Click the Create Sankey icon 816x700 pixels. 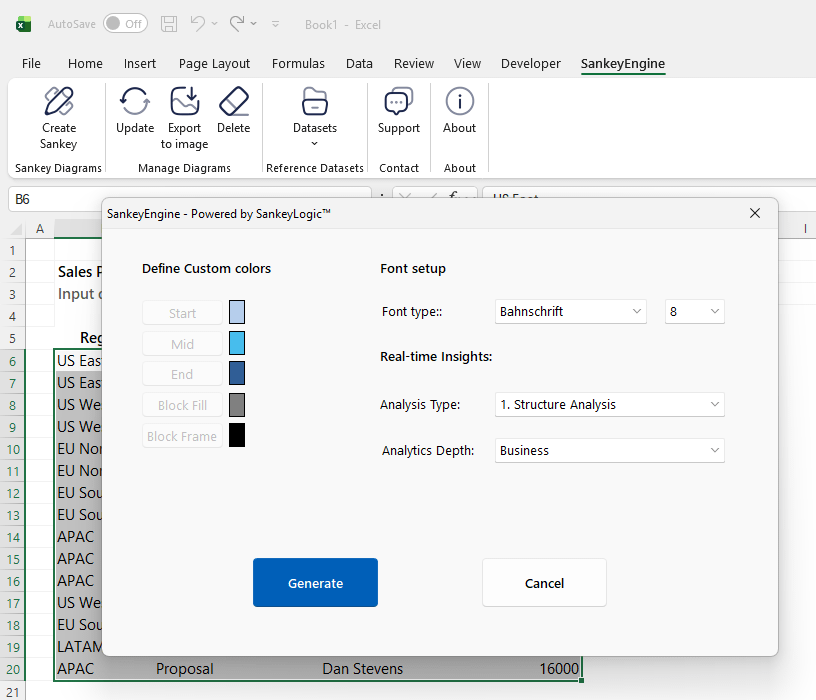(x=59, y=101)
